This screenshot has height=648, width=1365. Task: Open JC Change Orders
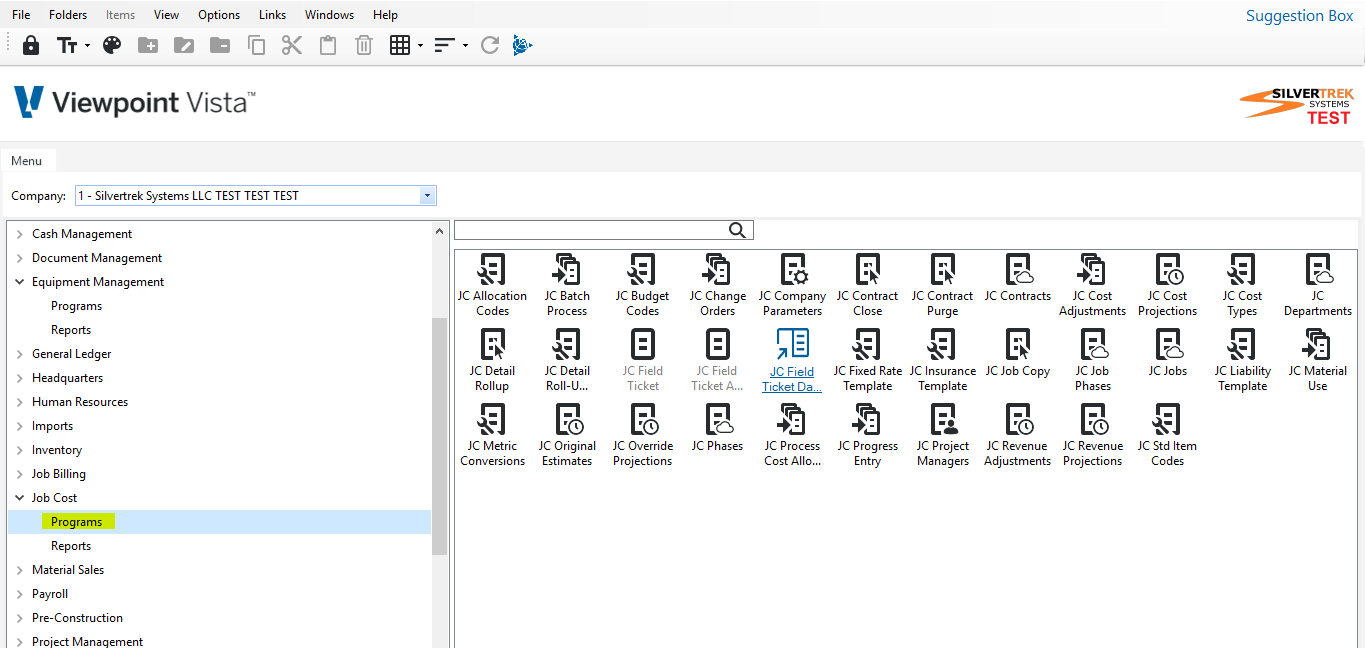point(717,285)
